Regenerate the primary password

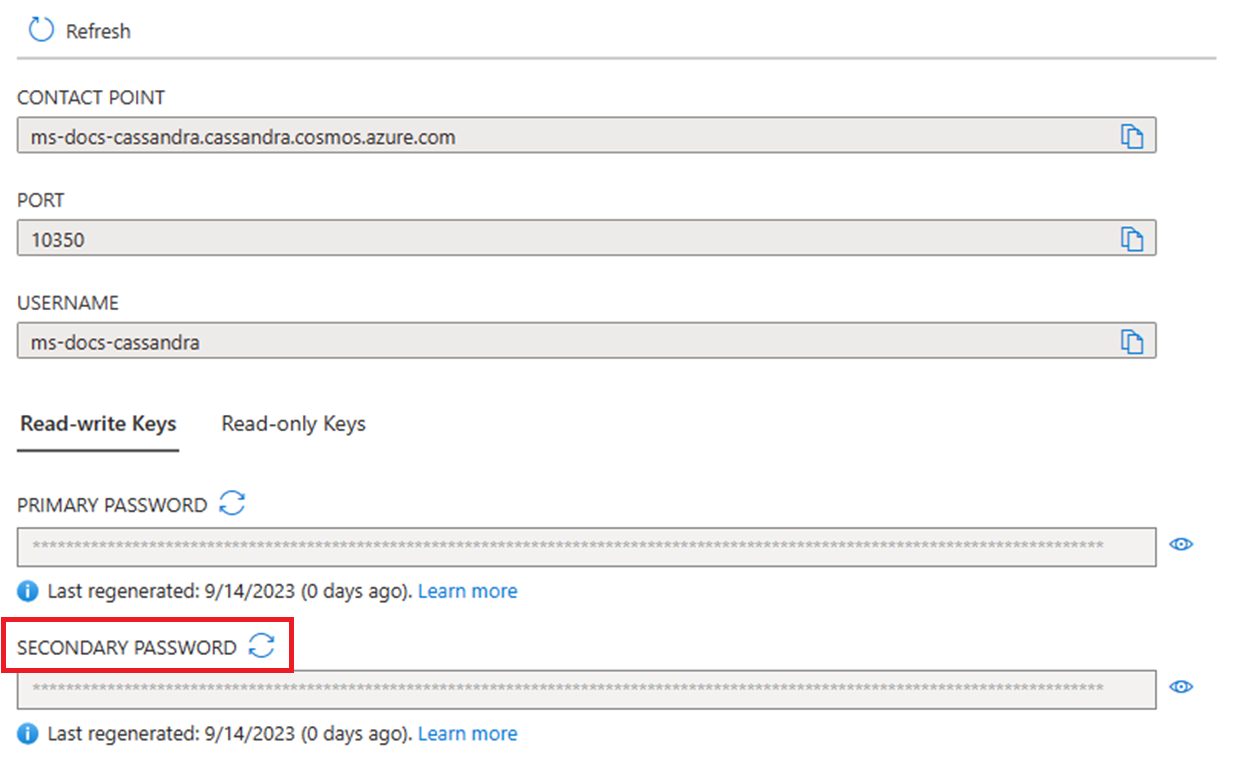(x=232, y=503)
